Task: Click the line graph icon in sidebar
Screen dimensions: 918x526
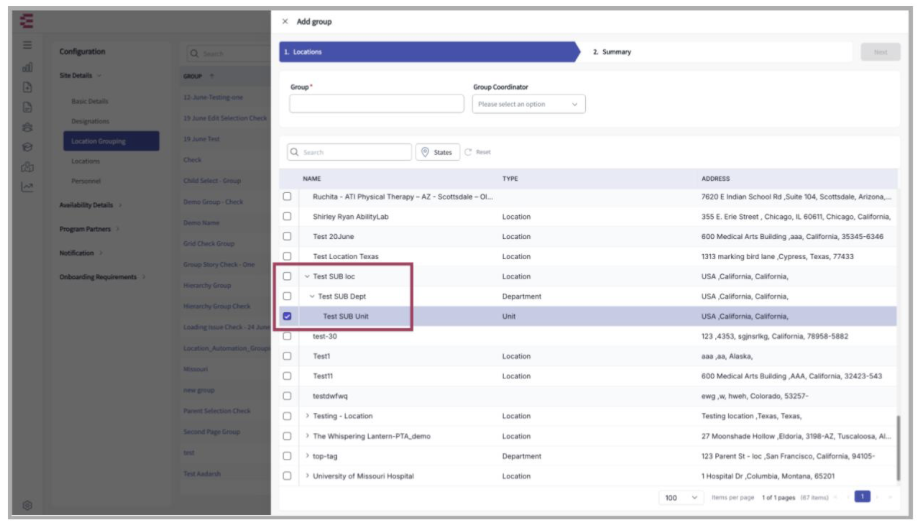Action: [x=28, y=187]
